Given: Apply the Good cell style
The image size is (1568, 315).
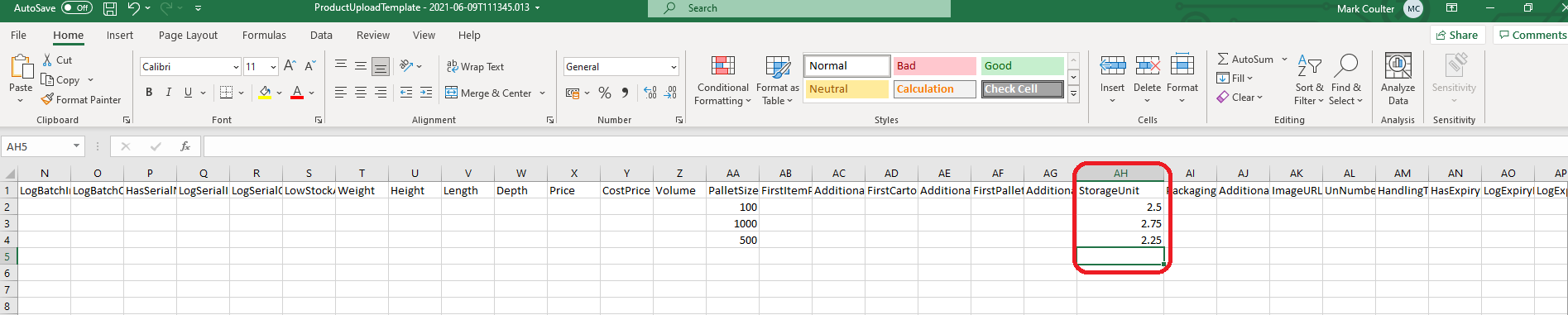Looking at the screenshot, I should click(x=1023, y=66).
